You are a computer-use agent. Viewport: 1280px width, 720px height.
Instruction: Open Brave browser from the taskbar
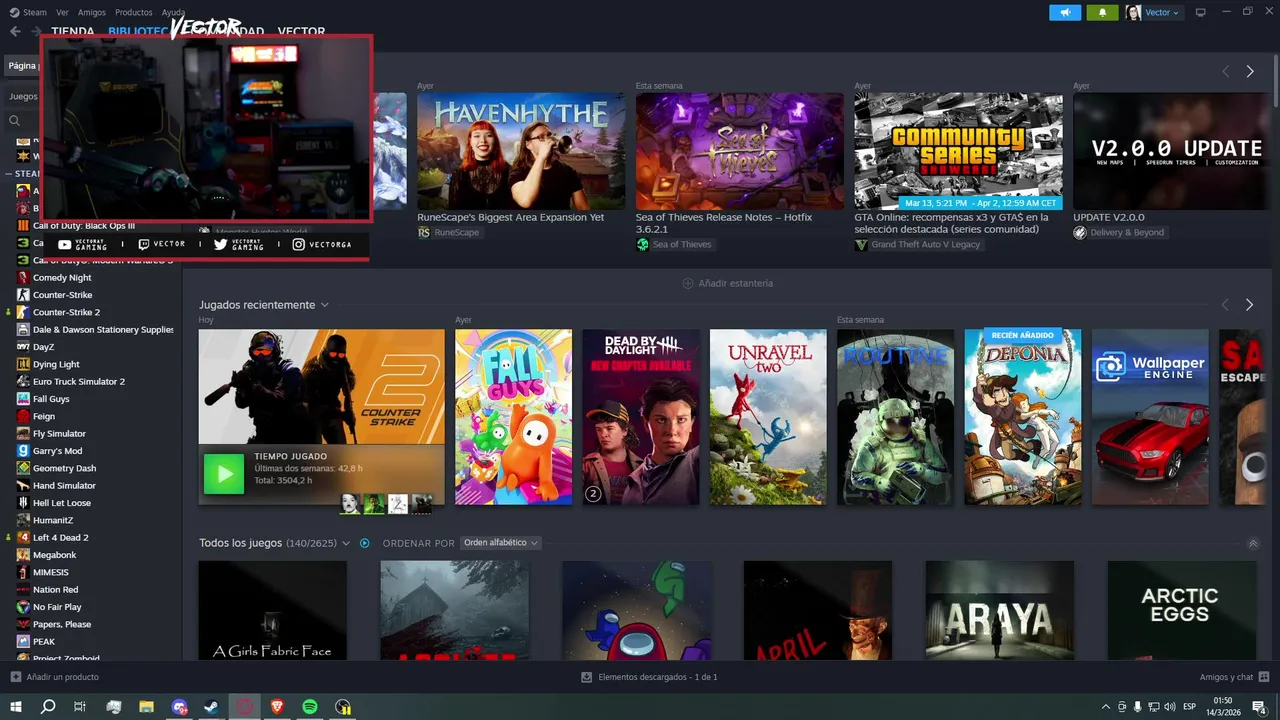point(277,707)
